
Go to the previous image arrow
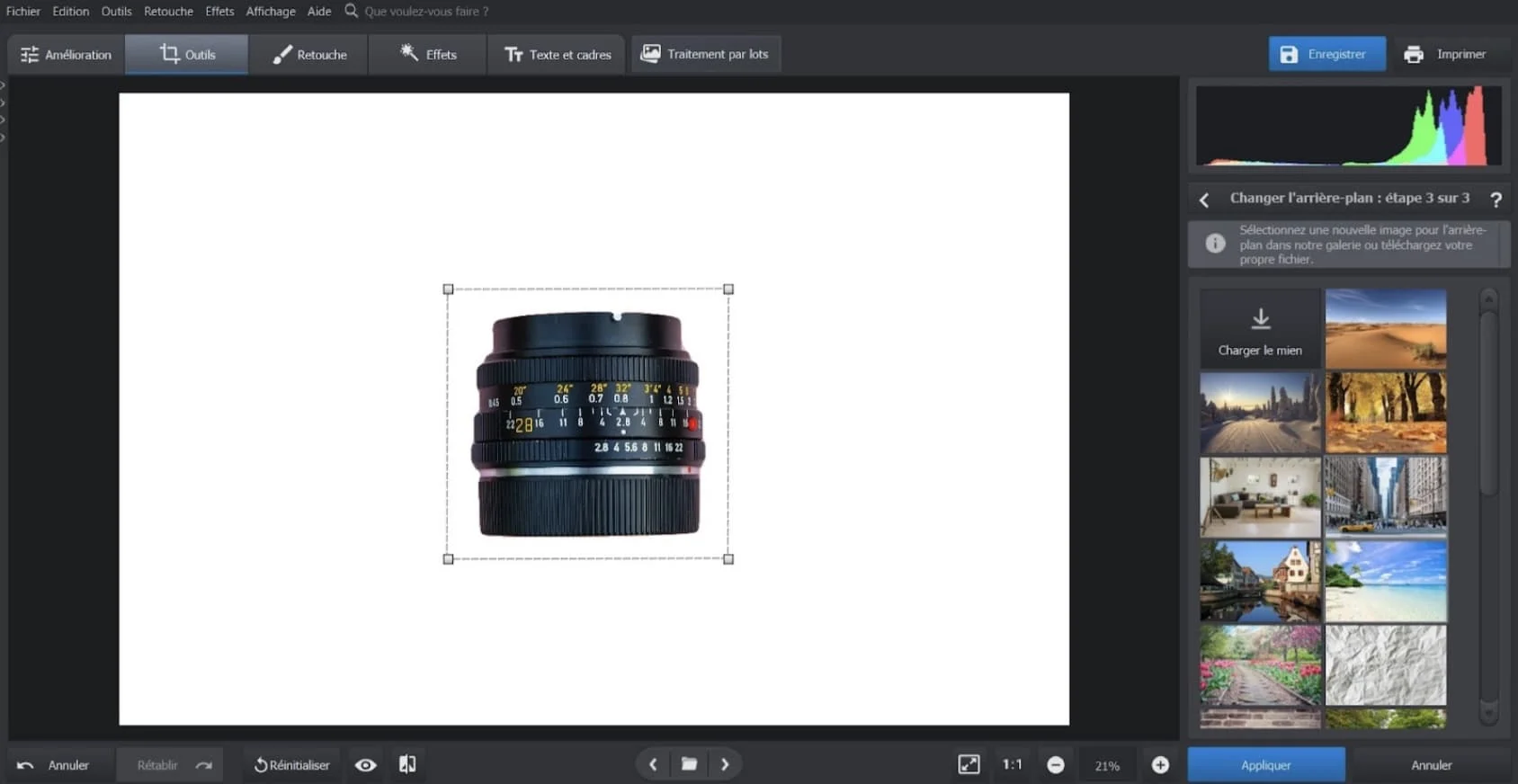tap(653, 764)
